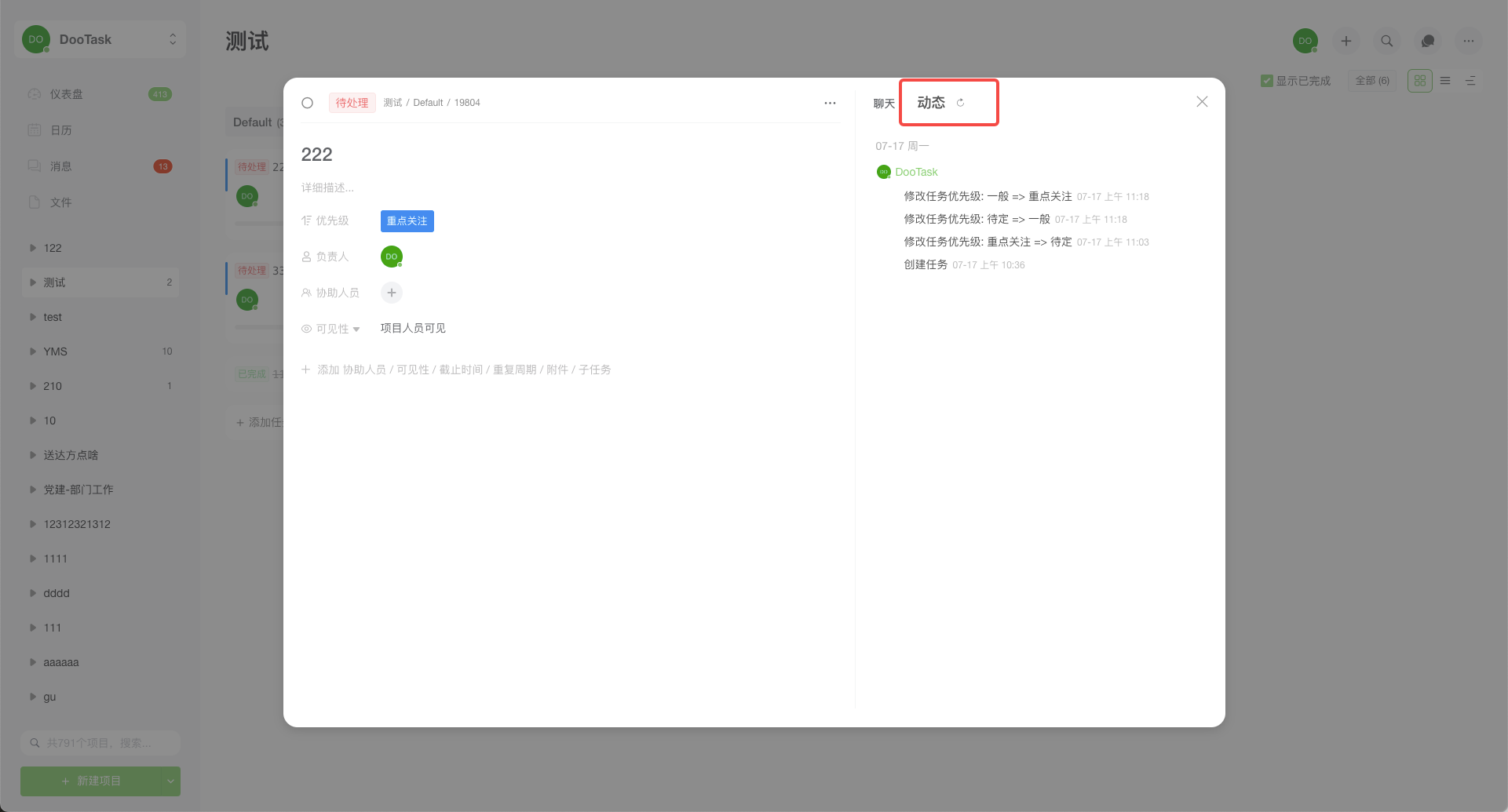
Task: Mark task 222 complete via circle checkbox
Action: point(307,102)
